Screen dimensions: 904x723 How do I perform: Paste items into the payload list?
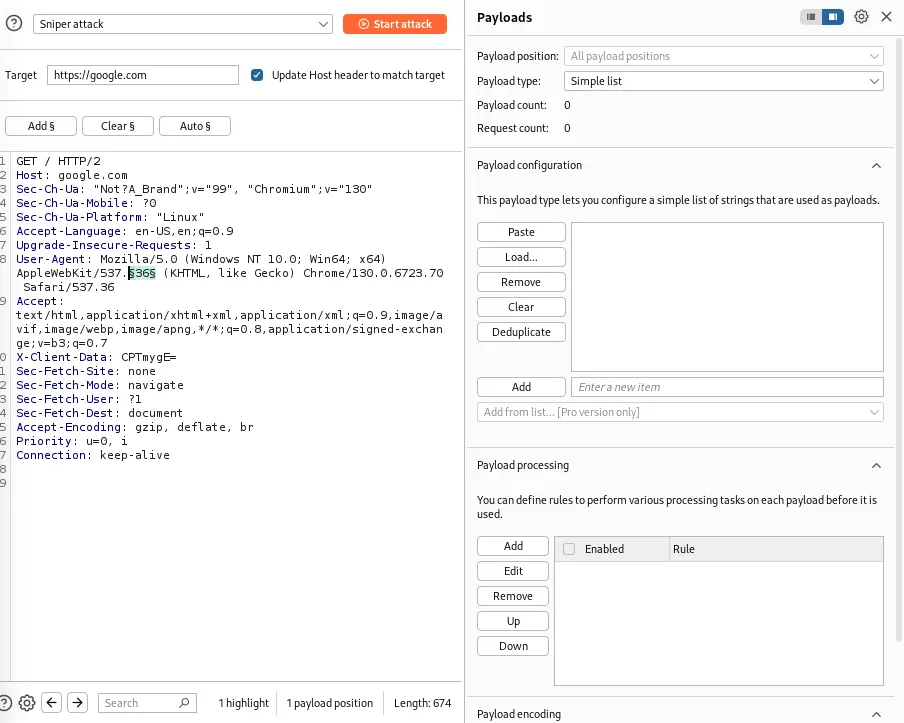(x=521, y=232)
